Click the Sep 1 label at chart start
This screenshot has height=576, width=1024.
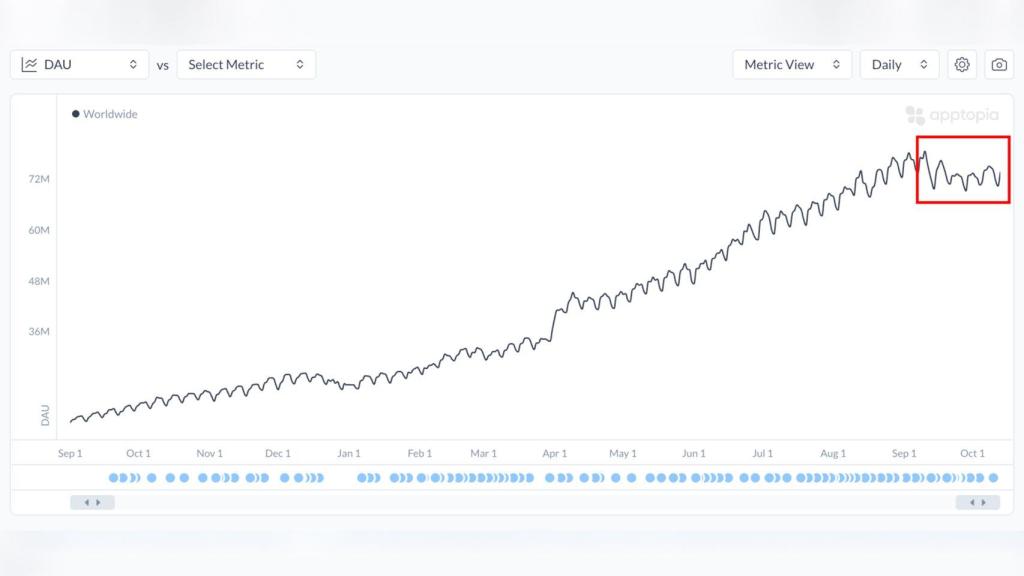(70, 454)
